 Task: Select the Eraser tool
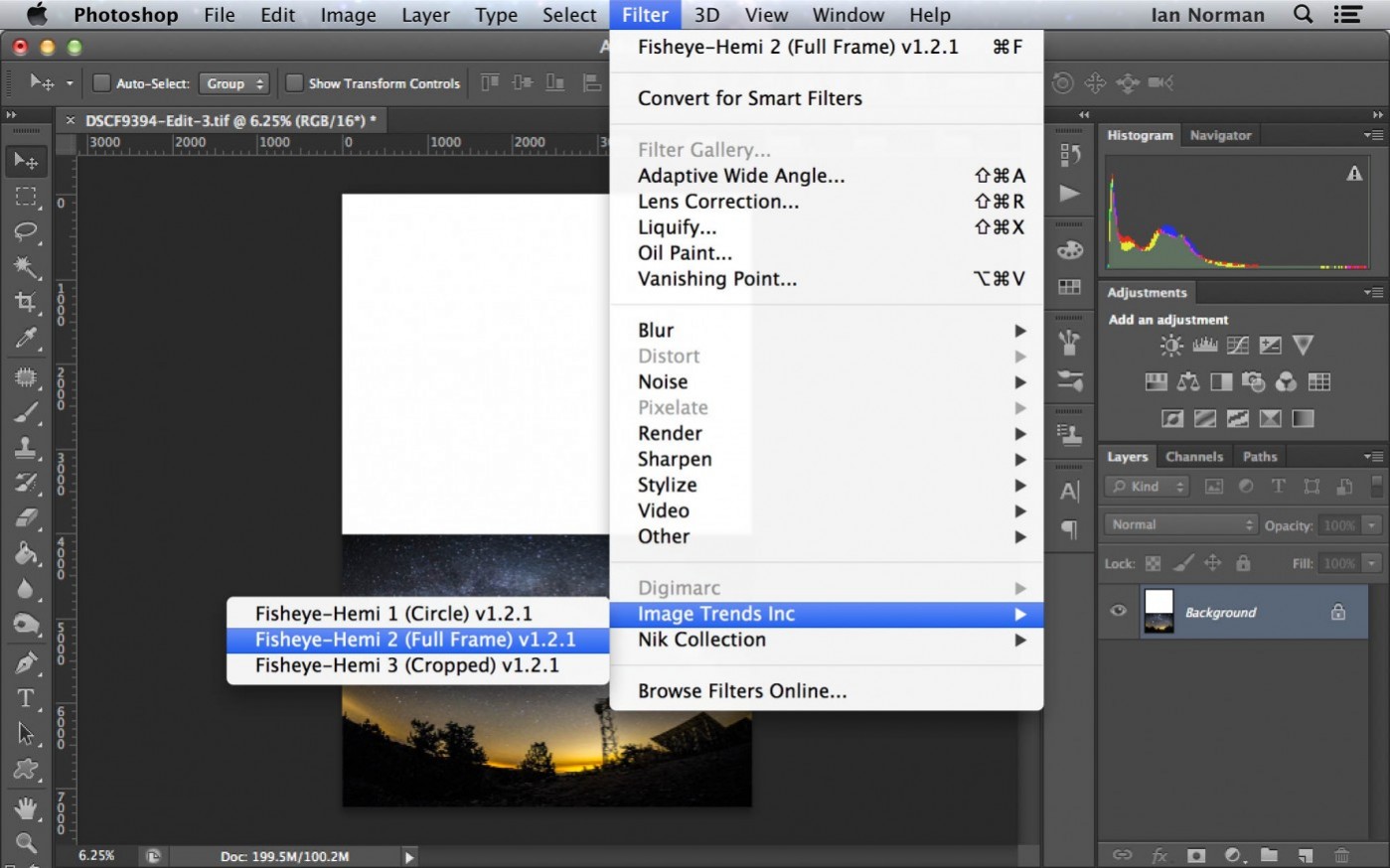click(26, 518)
